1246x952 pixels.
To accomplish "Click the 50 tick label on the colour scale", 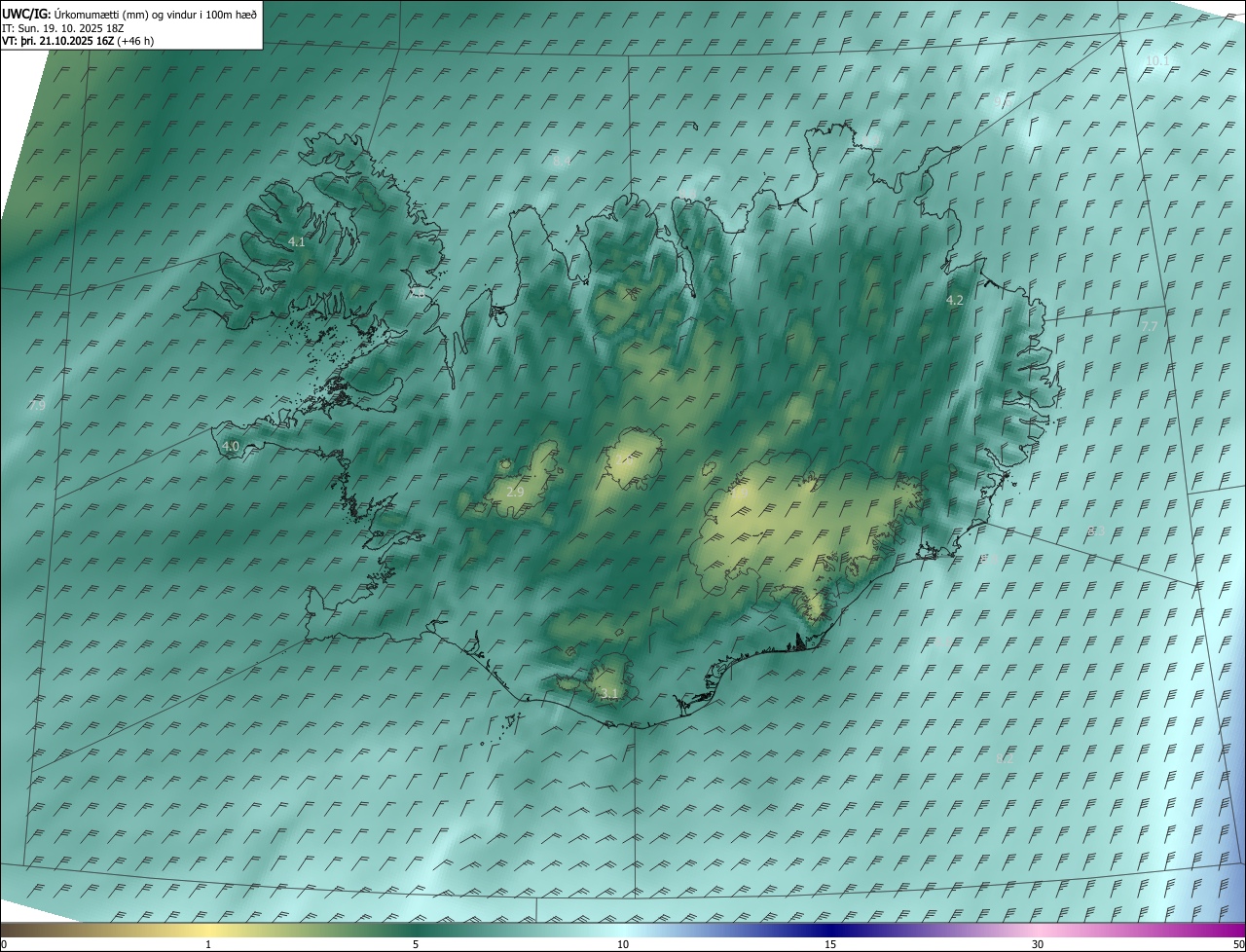I will pyautogui.click(x=1238, y=945).
